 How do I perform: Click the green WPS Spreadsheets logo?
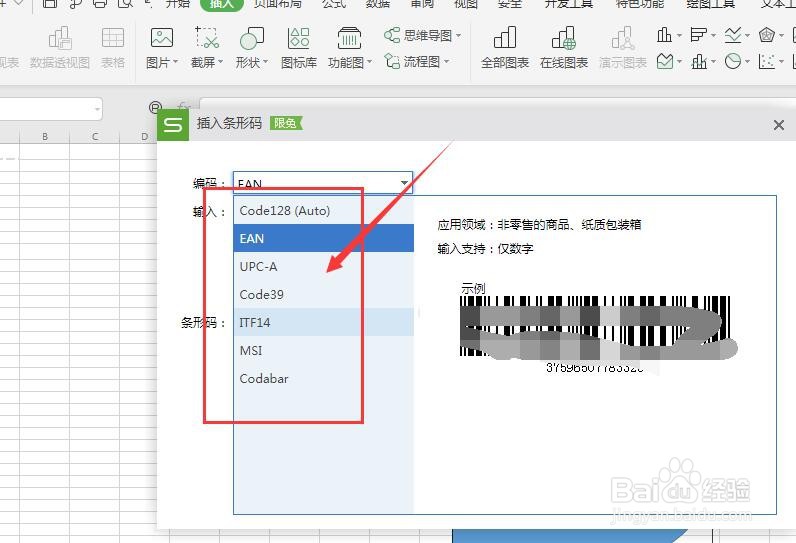[173, 124]
